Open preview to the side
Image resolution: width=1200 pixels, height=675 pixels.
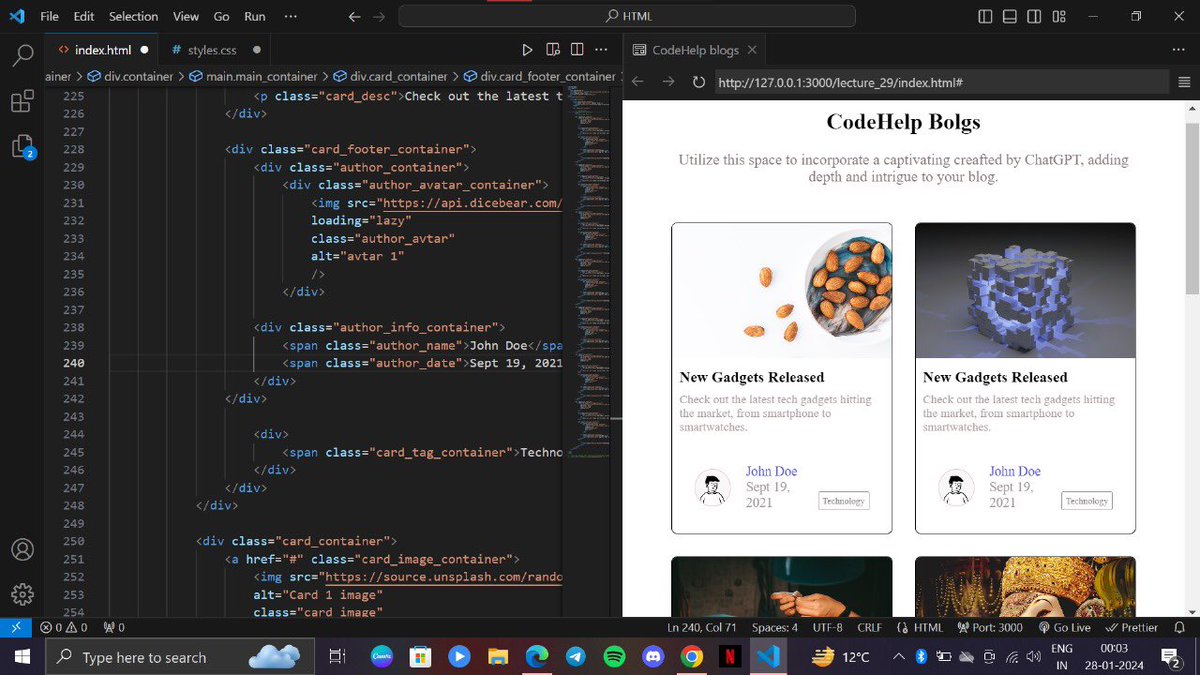pos(553,49)
